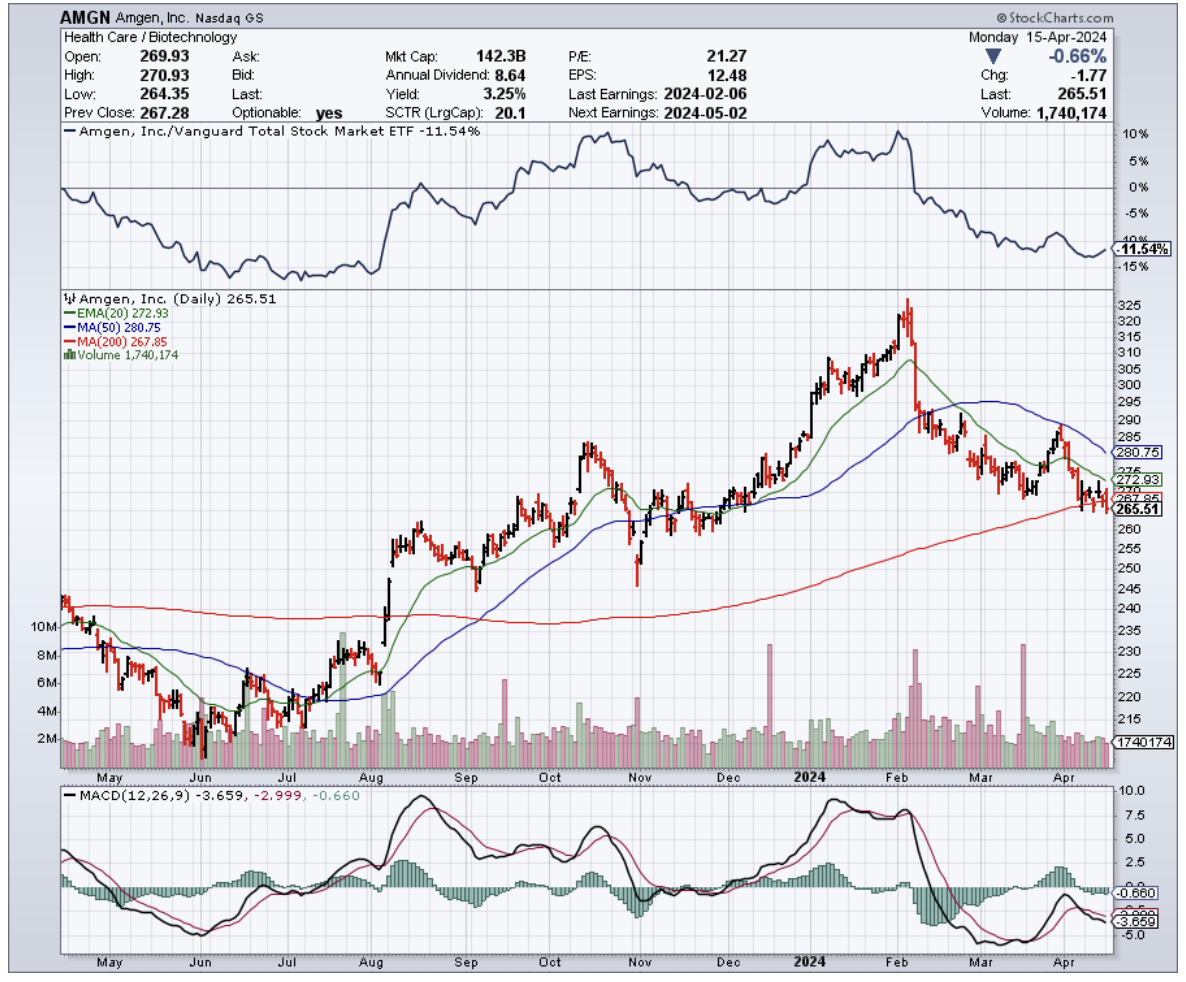Click the MACD(12,26,9) legend line marker
Image resolution: width=1186 pixels, height=982 pixels.
(69, 796)
